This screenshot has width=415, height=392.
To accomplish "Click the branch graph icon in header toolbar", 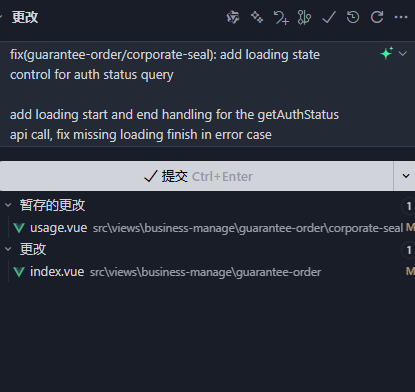I will coord(304,18).
